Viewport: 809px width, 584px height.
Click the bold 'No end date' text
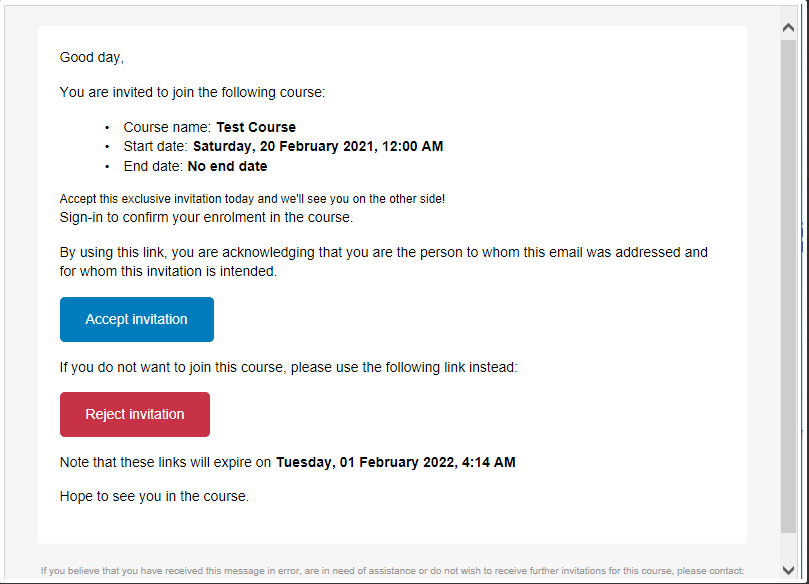[x=228, y=166]
